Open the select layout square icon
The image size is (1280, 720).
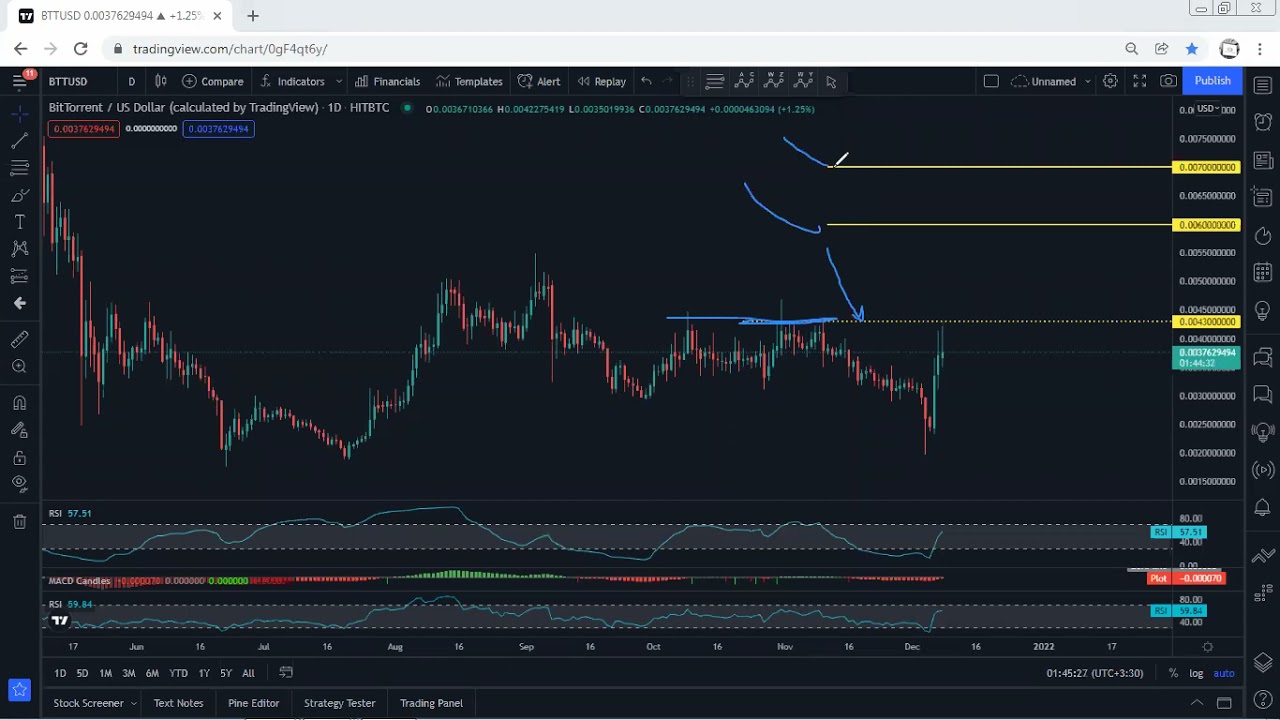pyautogui.click(x=991, y=81)
